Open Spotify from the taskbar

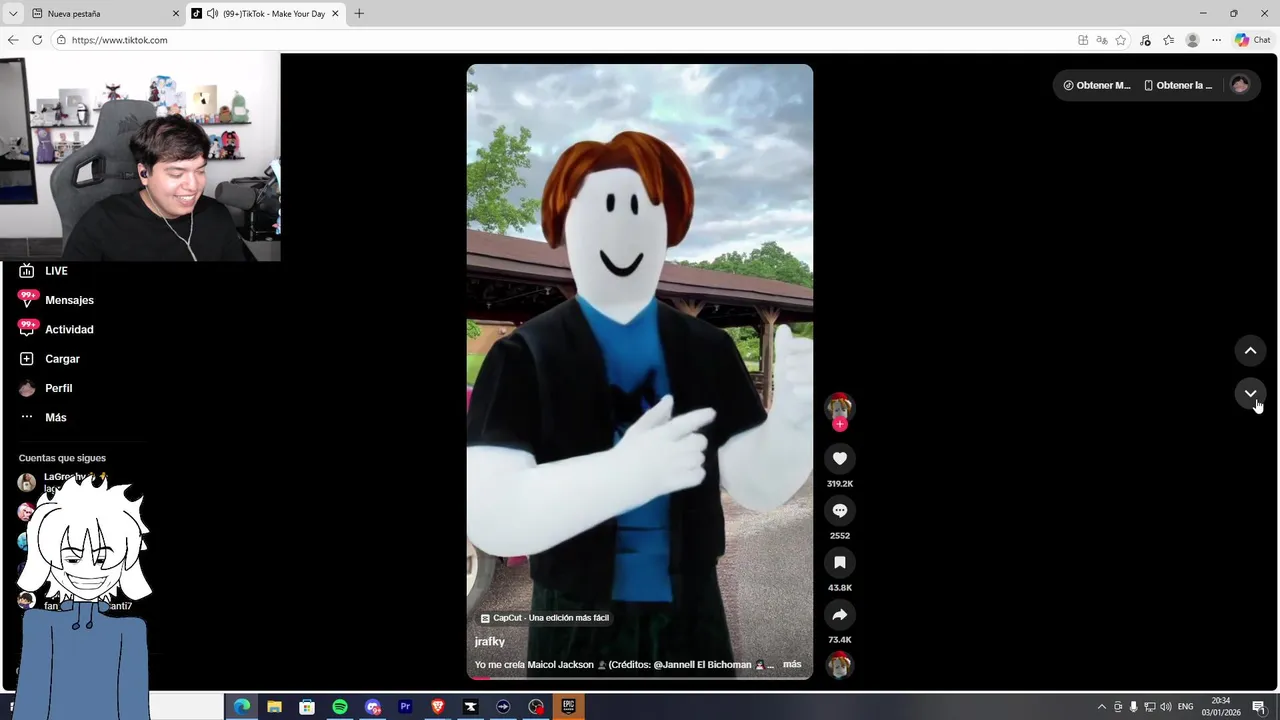pyautogui.click(x=340, y=707)
